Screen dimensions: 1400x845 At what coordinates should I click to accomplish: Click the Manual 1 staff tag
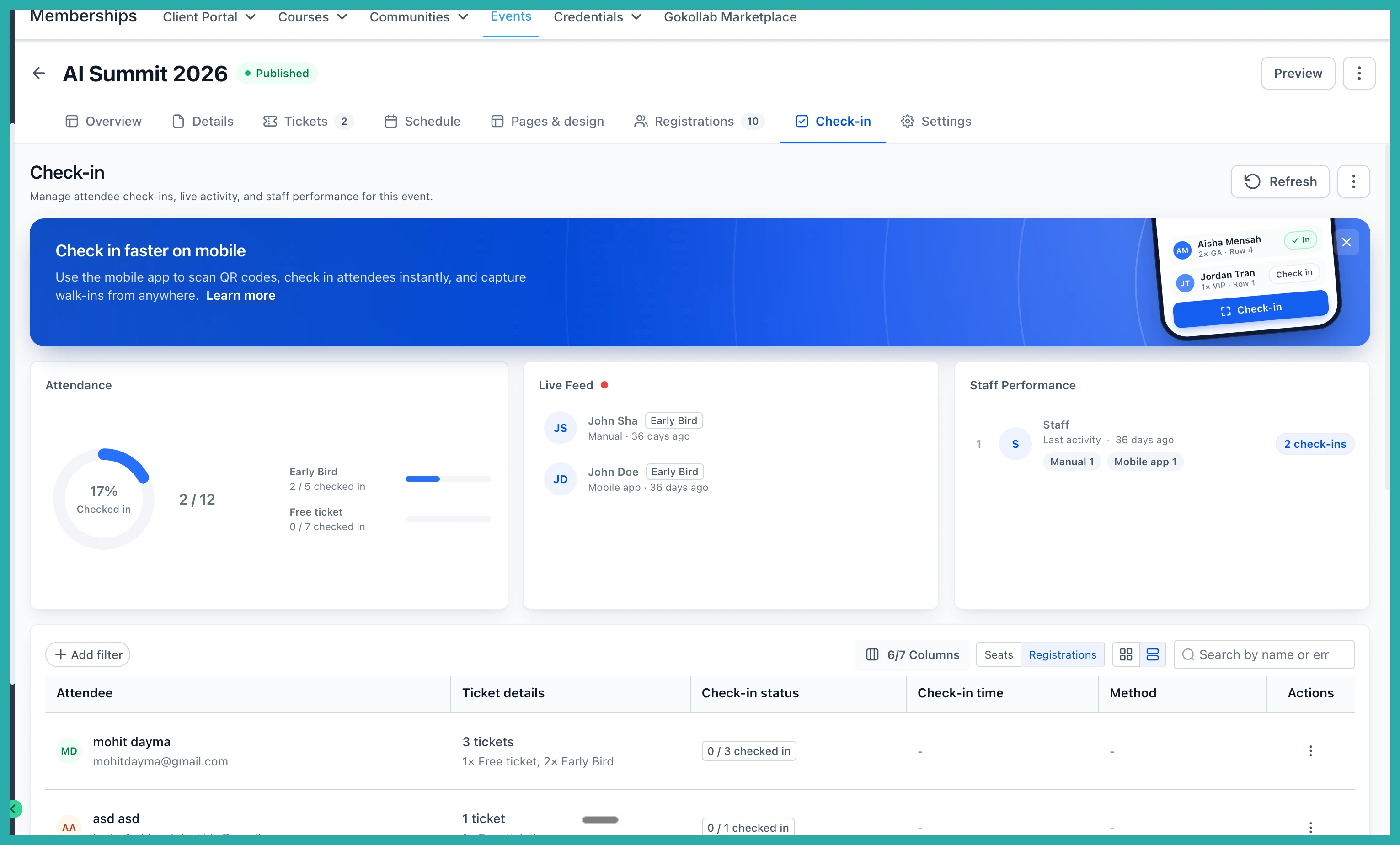pyautogui.click(x=1072, y=462)
